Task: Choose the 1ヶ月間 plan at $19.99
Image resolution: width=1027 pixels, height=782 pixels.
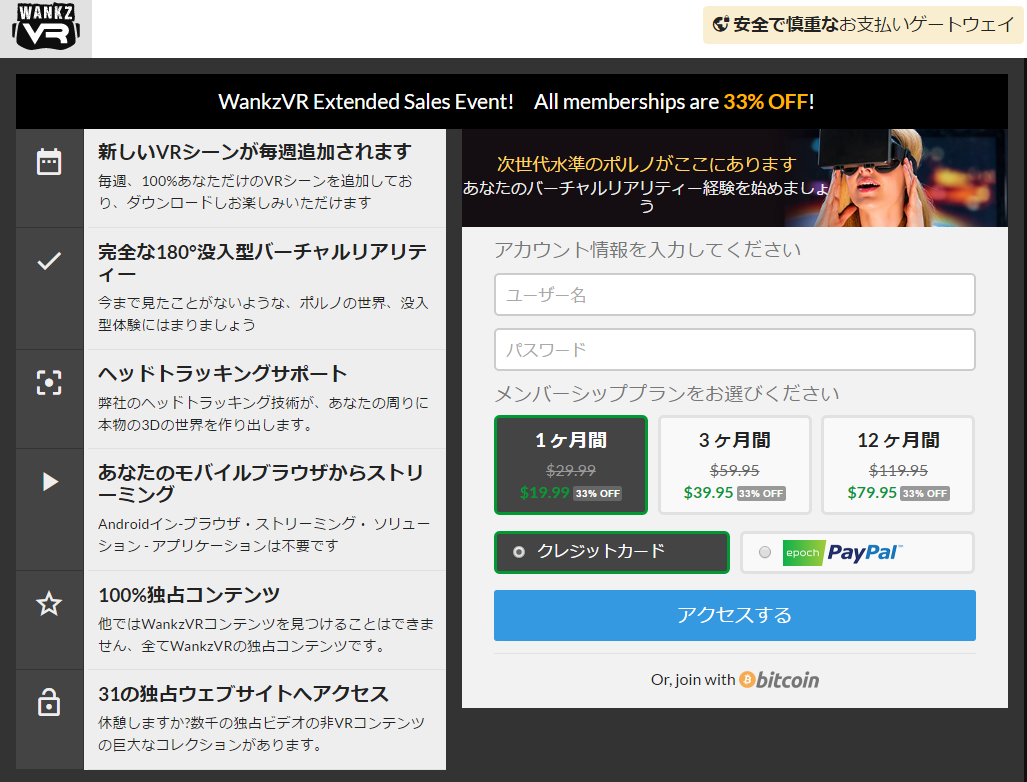Action: (x=570, y=464)
